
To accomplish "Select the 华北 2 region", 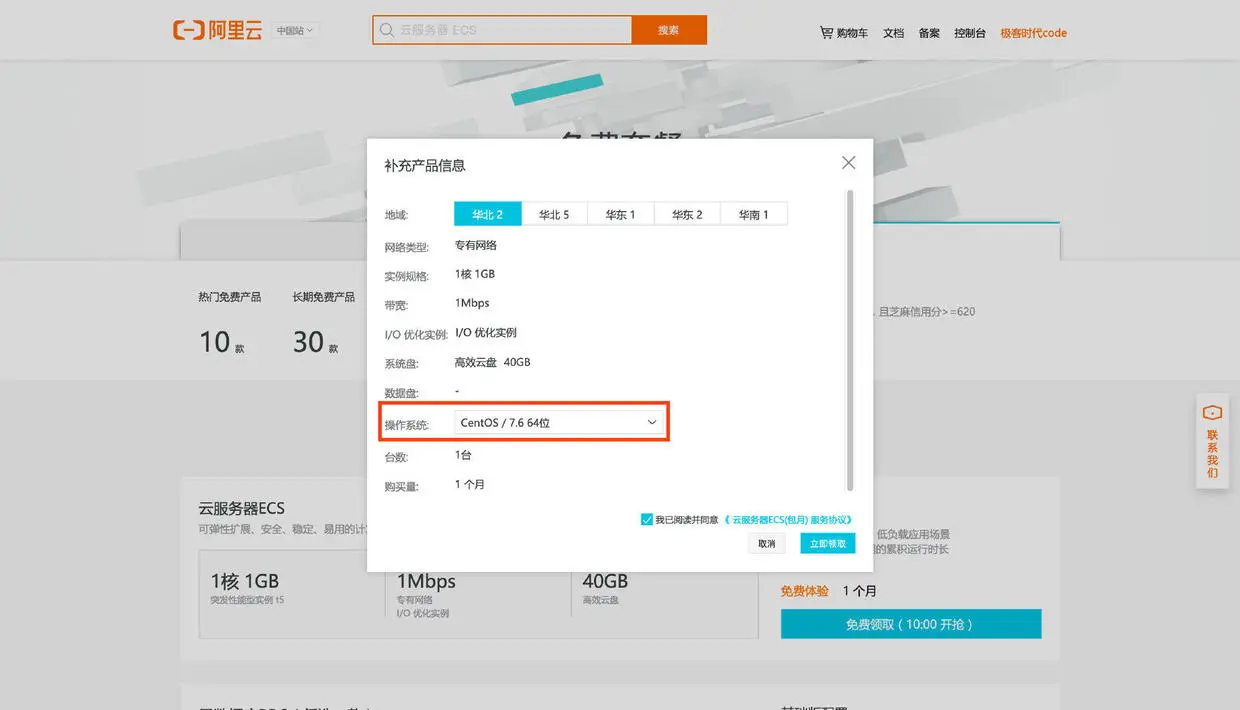I will [487, 214].
